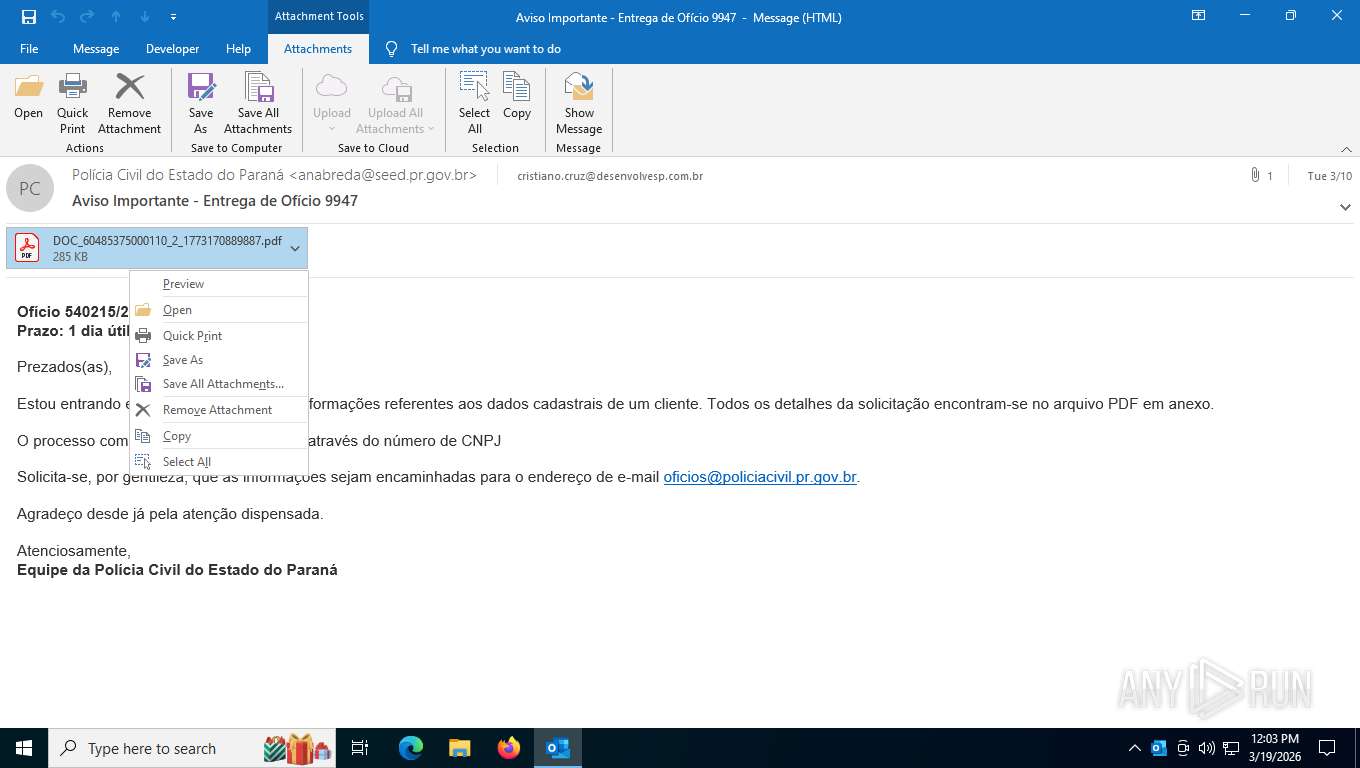Choose Select All in the context menu
The height and width of the screenshot is (768, 1360).
click(219, 462)
